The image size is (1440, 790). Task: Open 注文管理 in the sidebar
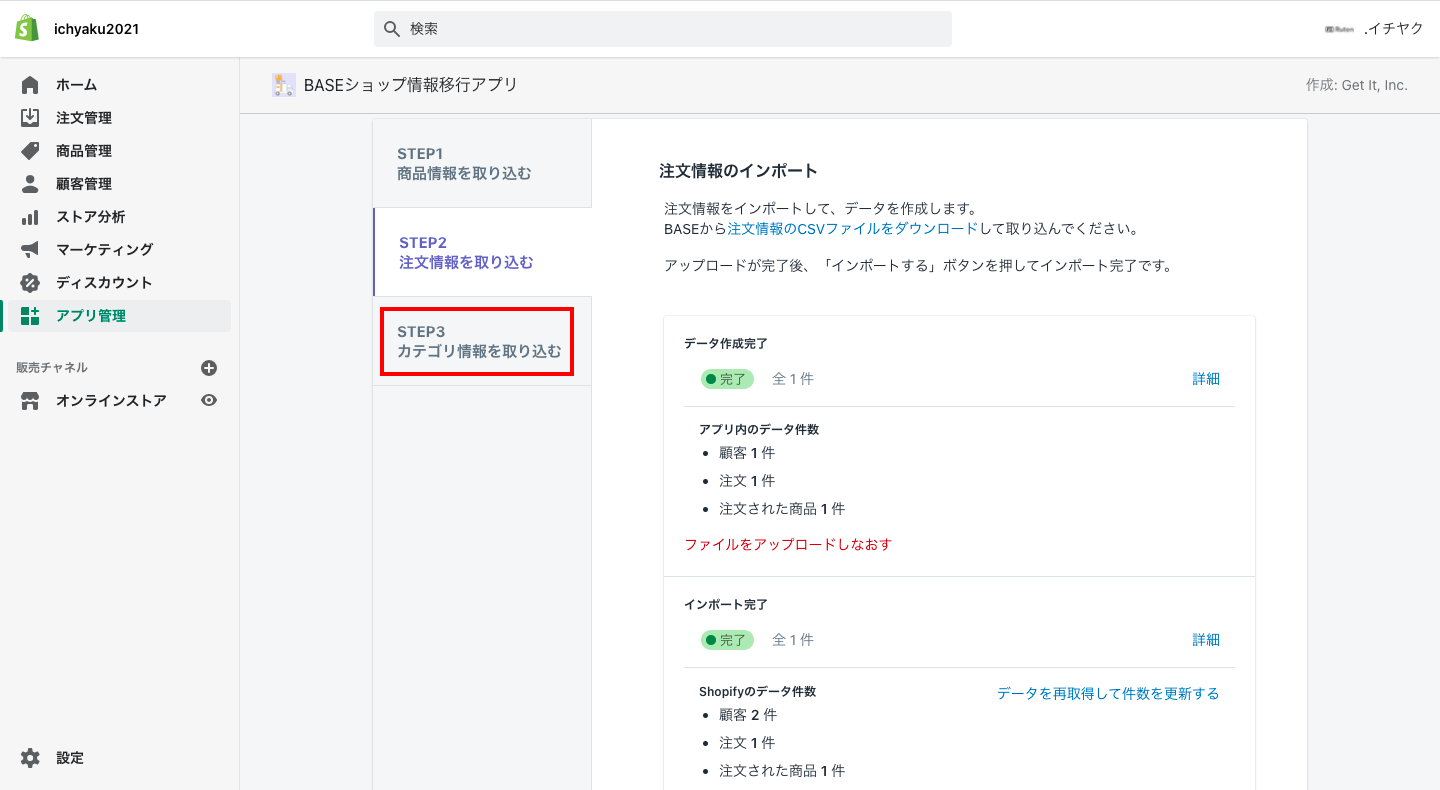(x=84, y=118)
